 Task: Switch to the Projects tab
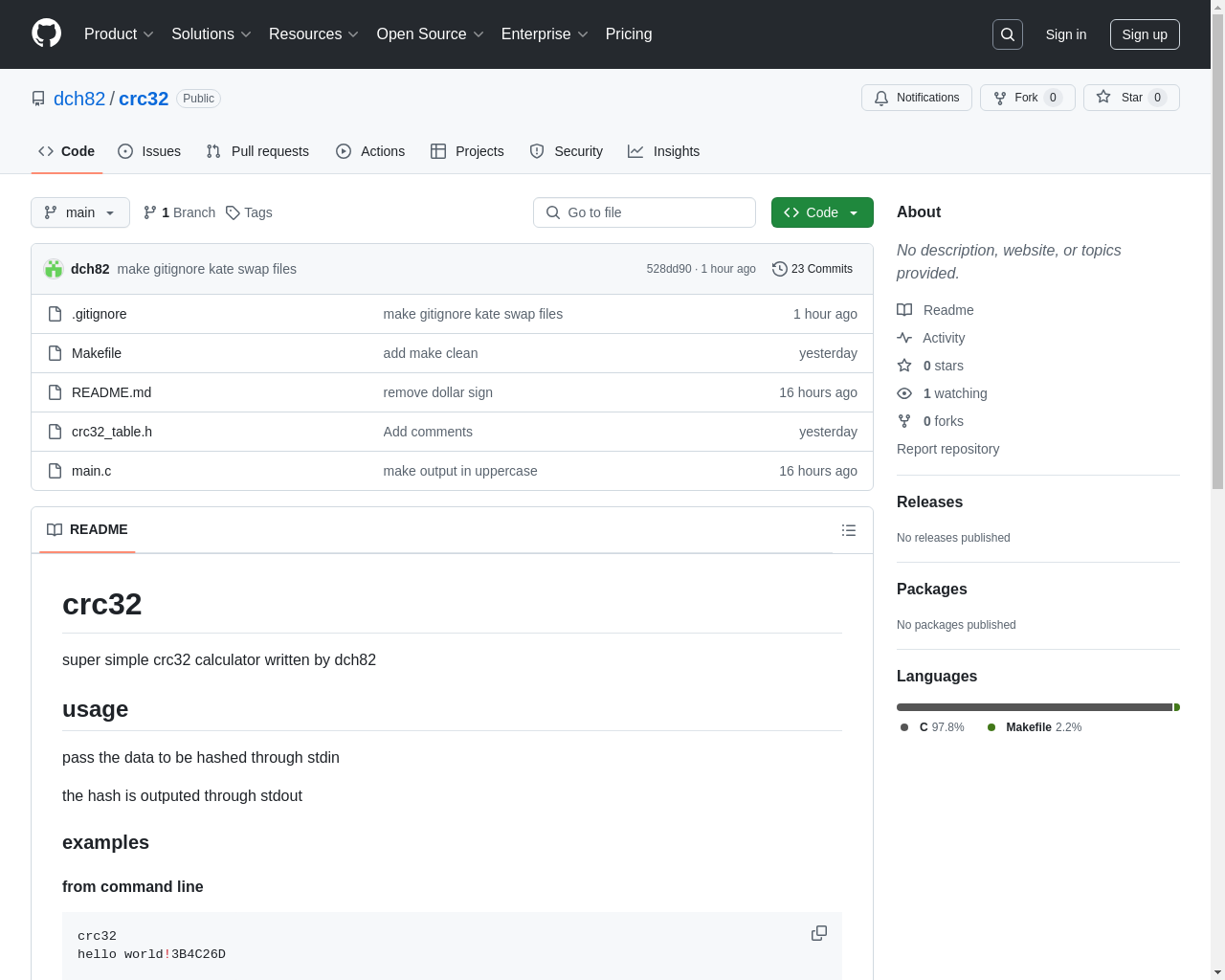(x=467, y=151)
